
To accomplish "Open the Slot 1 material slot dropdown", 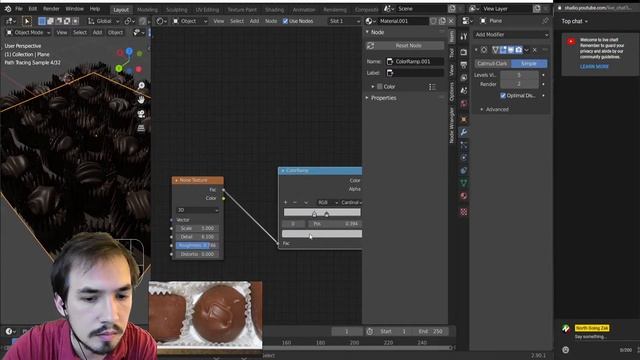I will coord(344,21).
